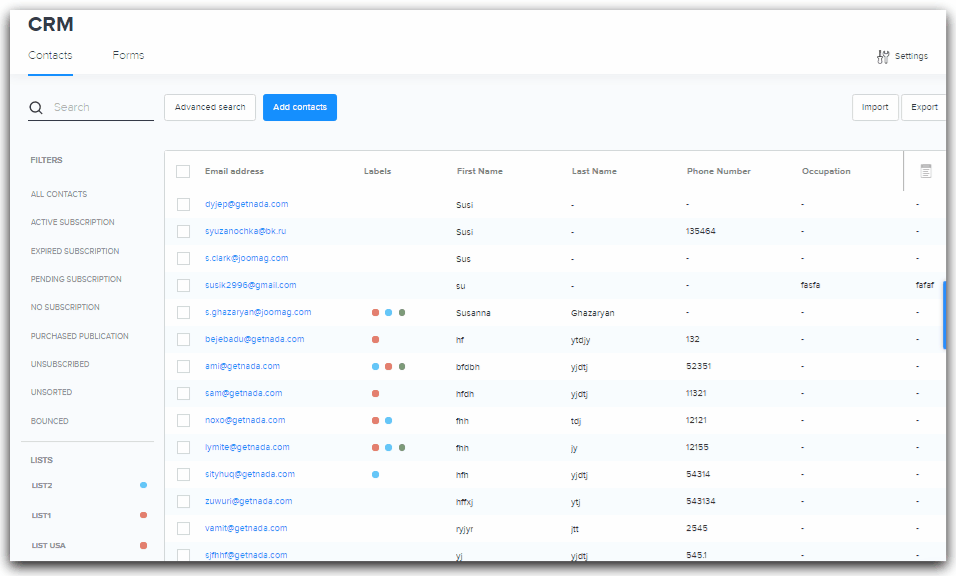
Task: Tick the checkbox for noxo@getnada.com
Action: pyautogui.click(x=183, y=420)
